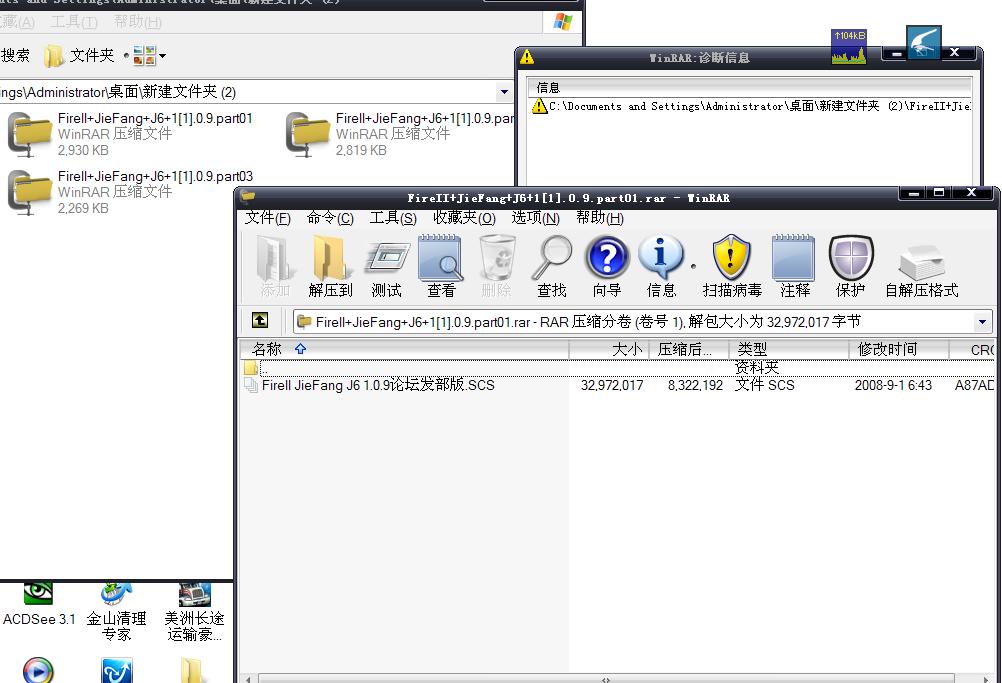Open the Comment (注释) tool
Screen dimensions: 1002x683
pyautogui.click(x=794, y=266)
